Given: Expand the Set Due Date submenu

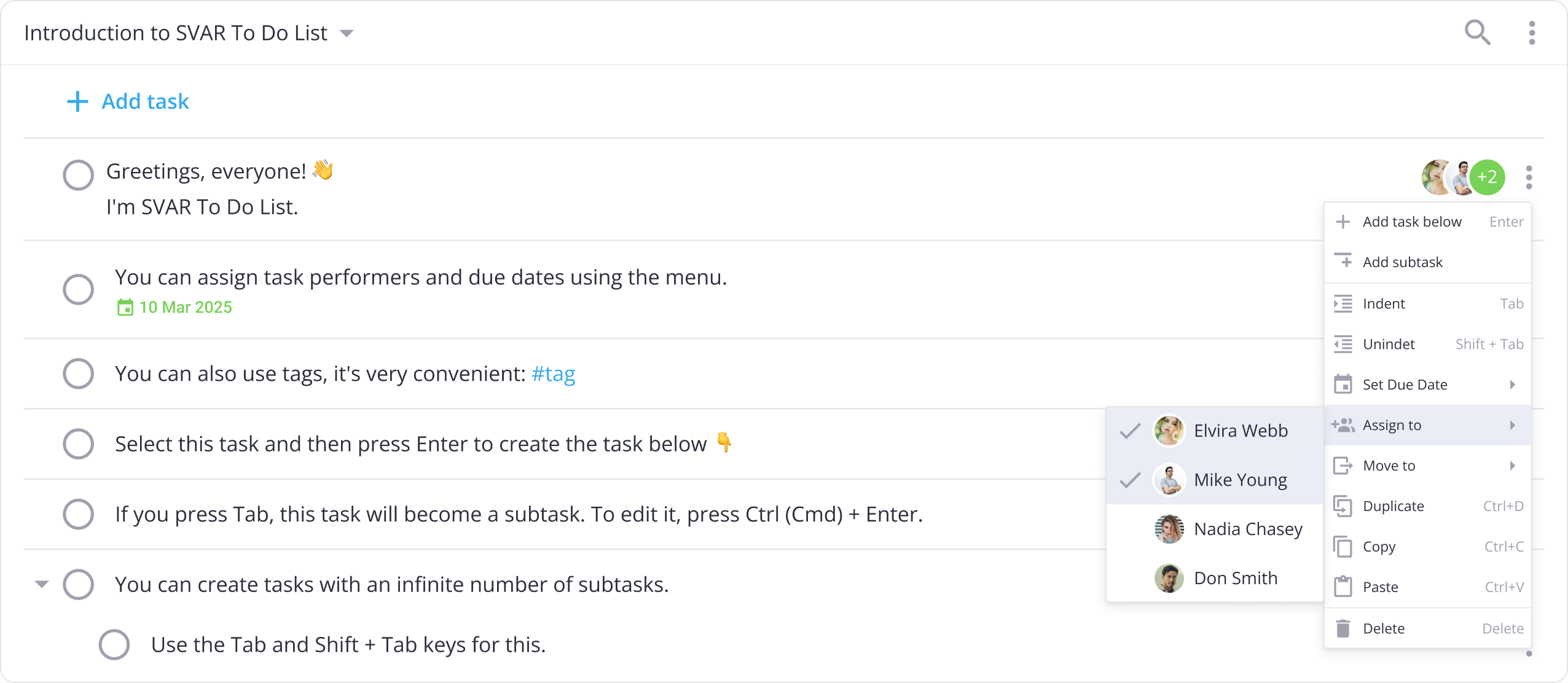Looking at the screenshot, I should [x=1427, y=384].
